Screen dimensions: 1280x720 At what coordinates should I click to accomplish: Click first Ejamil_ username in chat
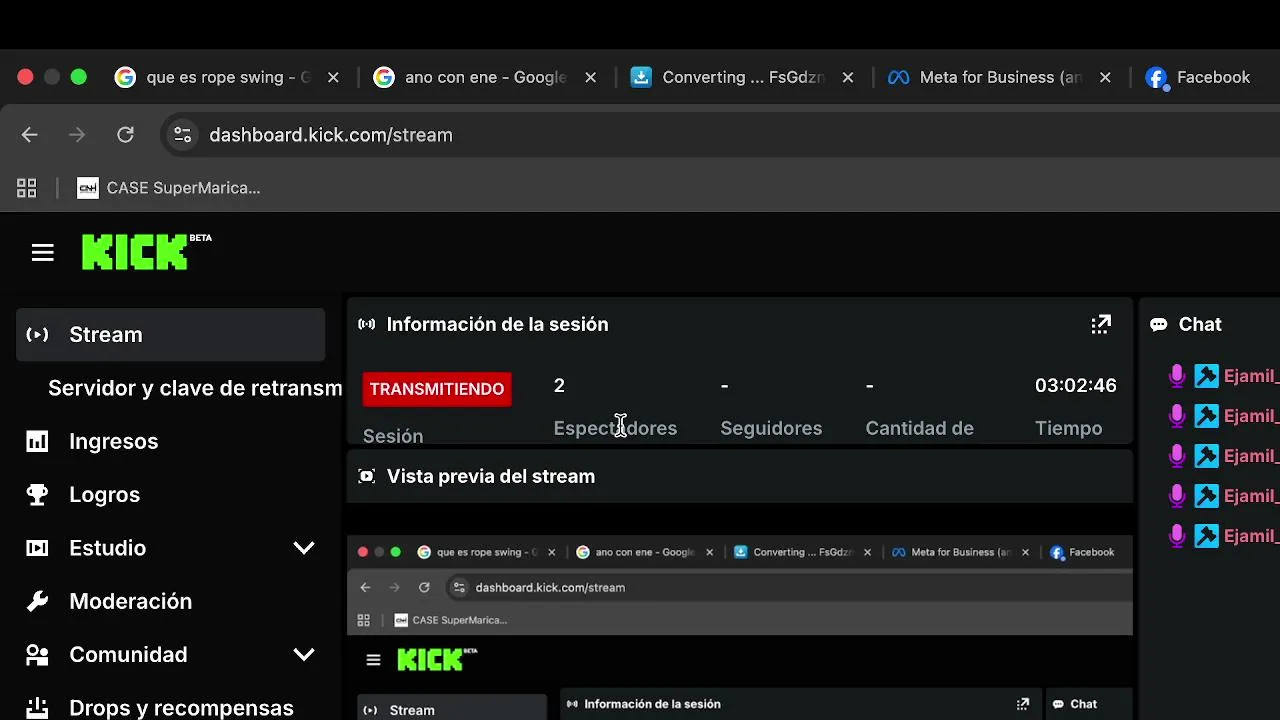click(1251, 376)
